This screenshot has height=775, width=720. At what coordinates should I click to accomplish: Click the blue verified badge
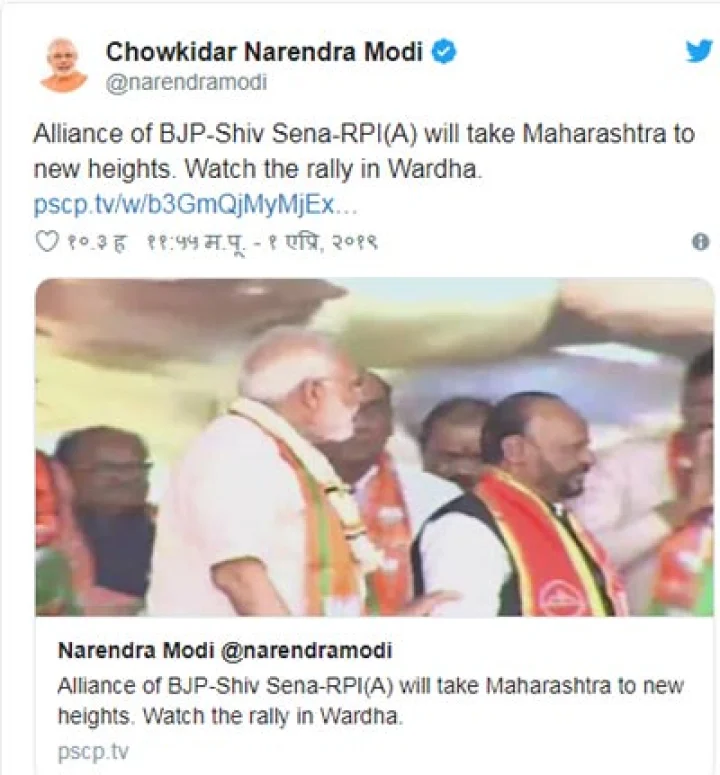(x=444, y=52)
